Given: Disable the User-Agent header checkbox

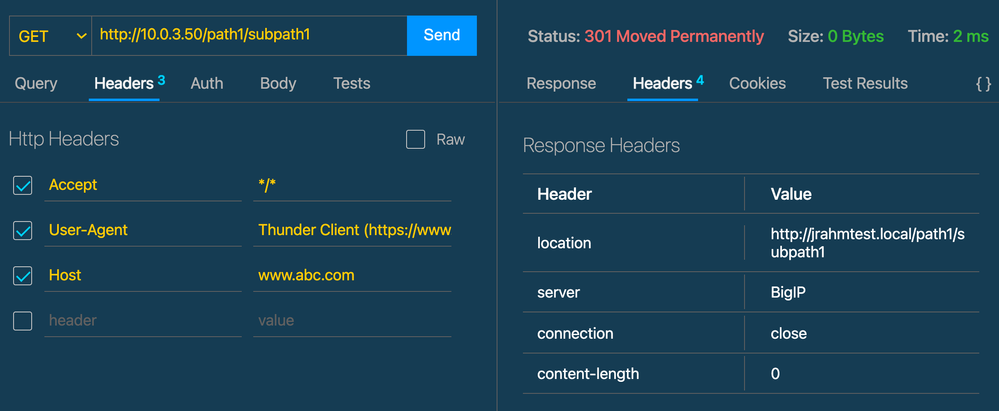Looking at the screenshot, I should click(x=23, y=230).
